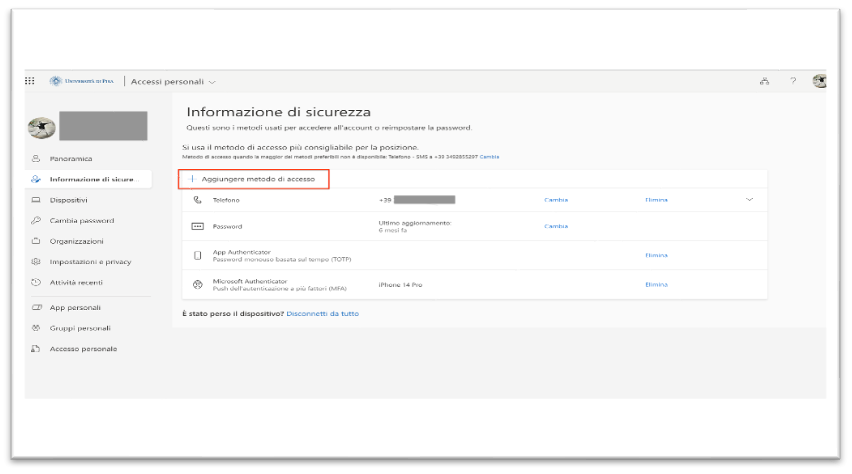
Task: Click the Impostazioni e privacy gear icon
Action: coord(36,262)
